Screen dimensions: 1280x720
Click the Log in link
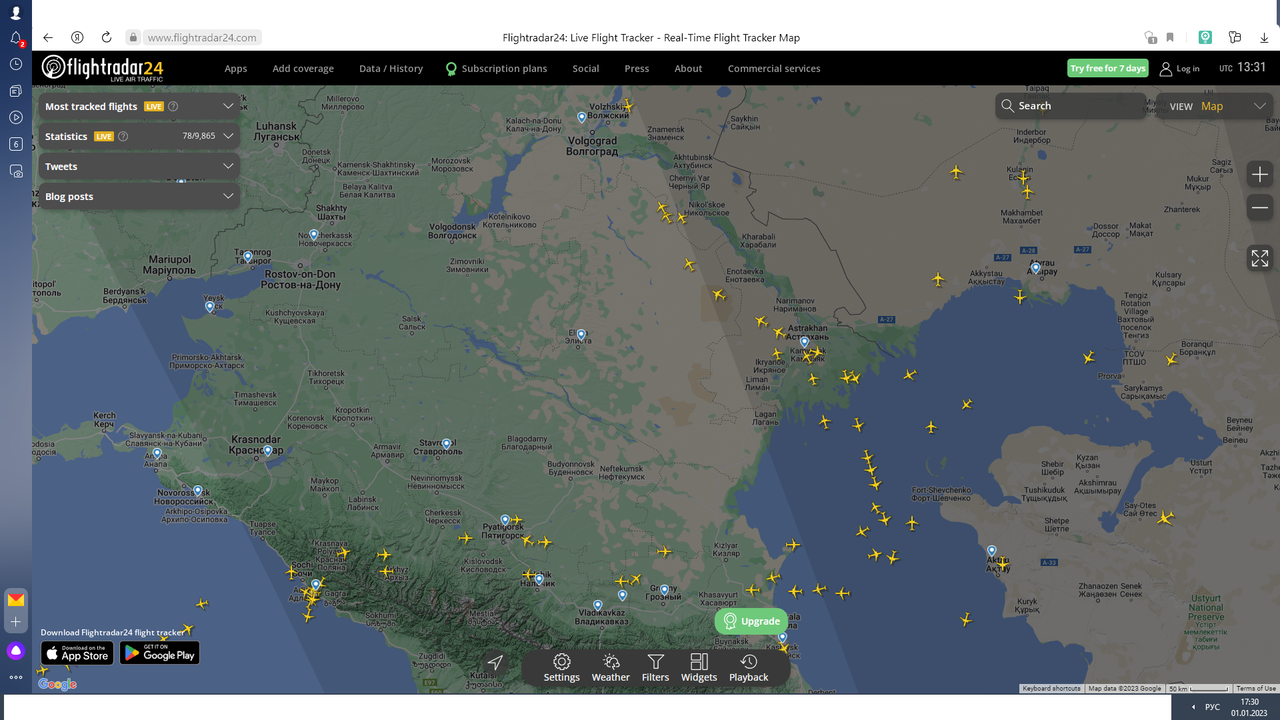[x=1180, y=69]
